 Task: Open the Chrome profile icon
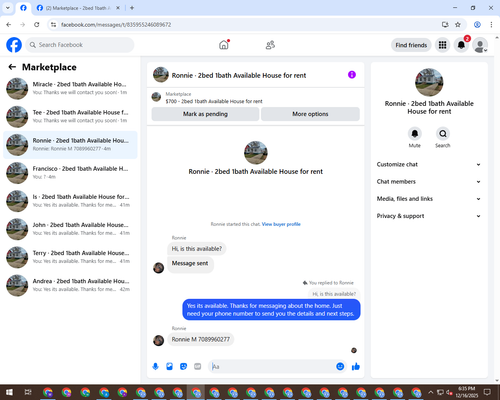pos(477,25)
